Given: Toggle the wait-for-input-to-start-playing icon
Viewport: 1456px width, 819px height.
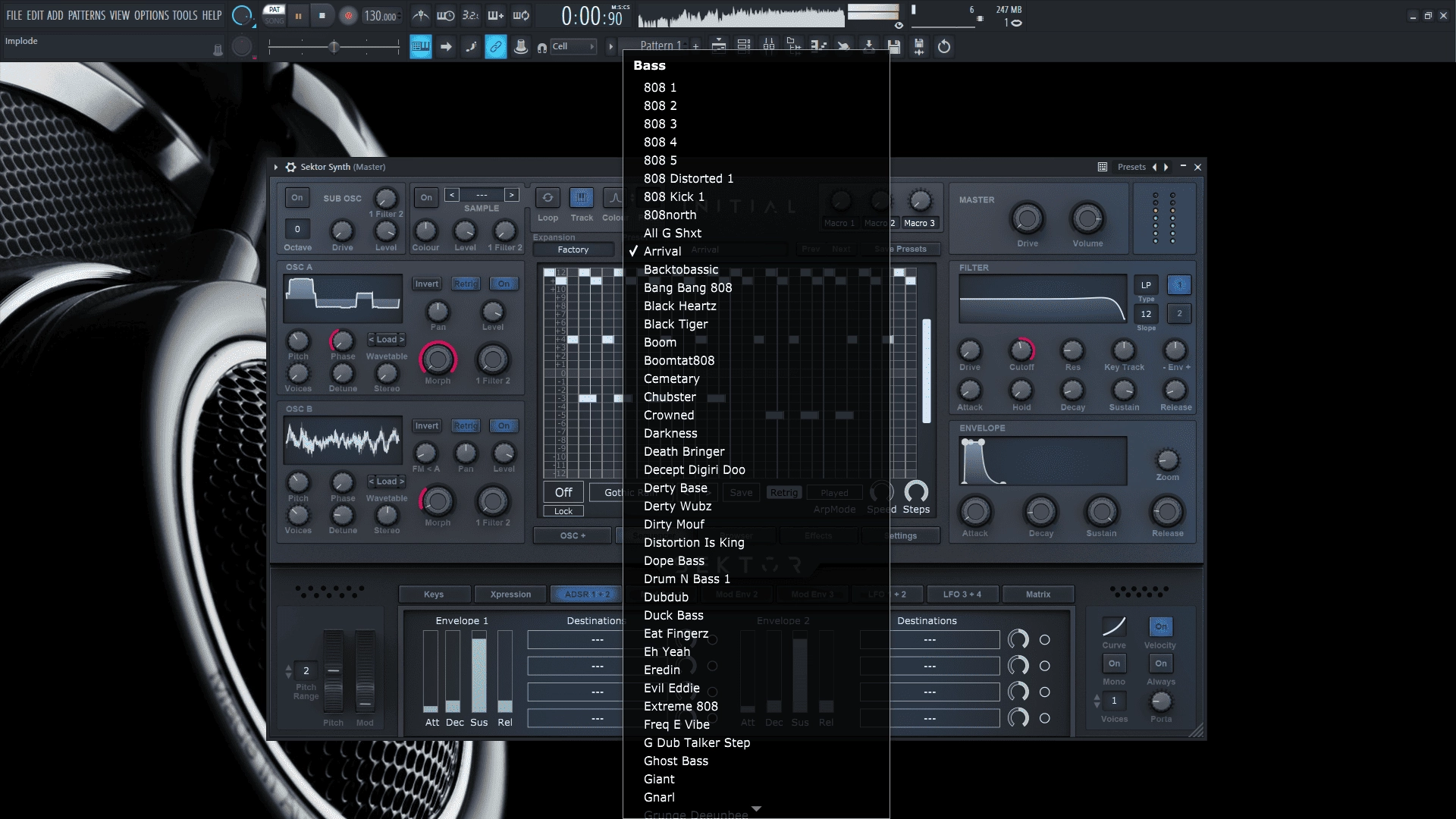Looking at the screenshot, I should pyautogui.click(x=446, y=15).
